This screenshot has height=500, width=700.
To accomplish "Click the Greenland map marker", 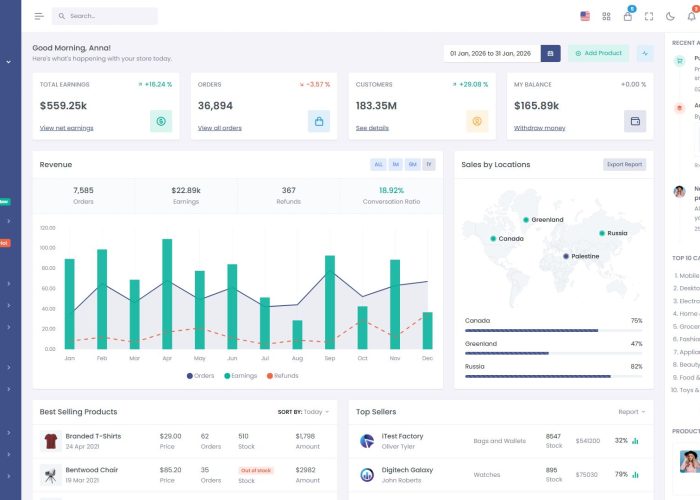I will 526,220.
